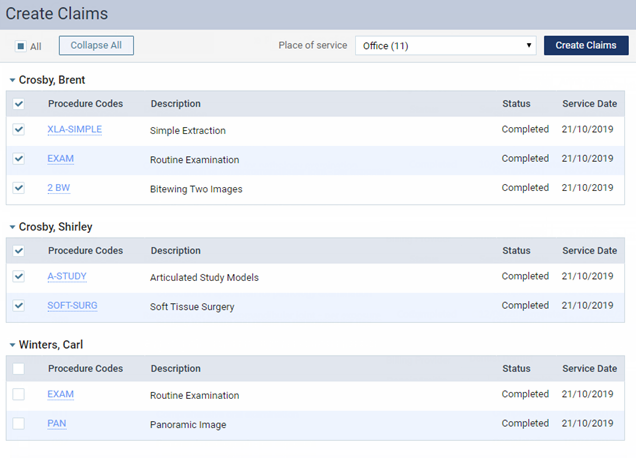Open the A-STUDY procedure code link
The height and width of the screenshot is (458, 636).
point(67,277)
